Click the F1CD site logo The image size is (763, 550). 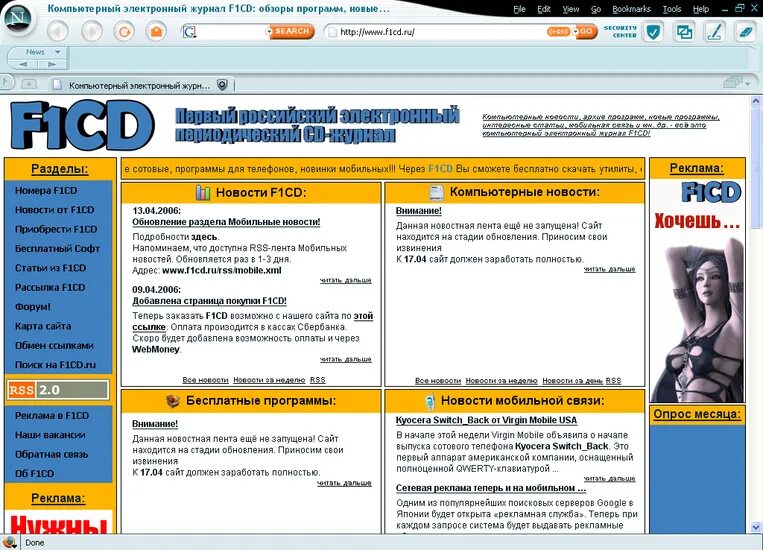click(x=82, y=125)
